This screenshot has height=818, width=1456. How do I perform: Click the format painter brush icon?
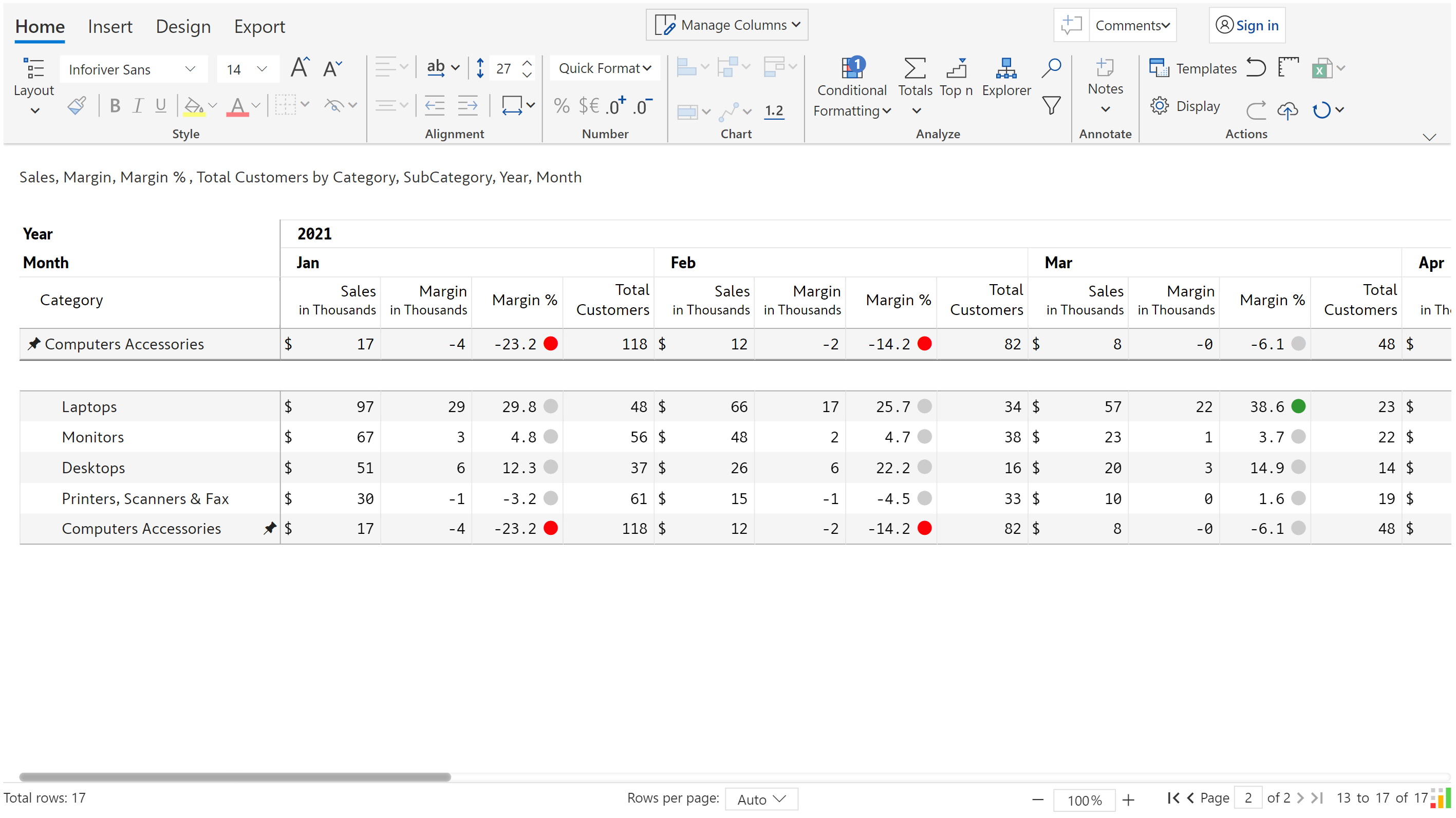(77, 105)
